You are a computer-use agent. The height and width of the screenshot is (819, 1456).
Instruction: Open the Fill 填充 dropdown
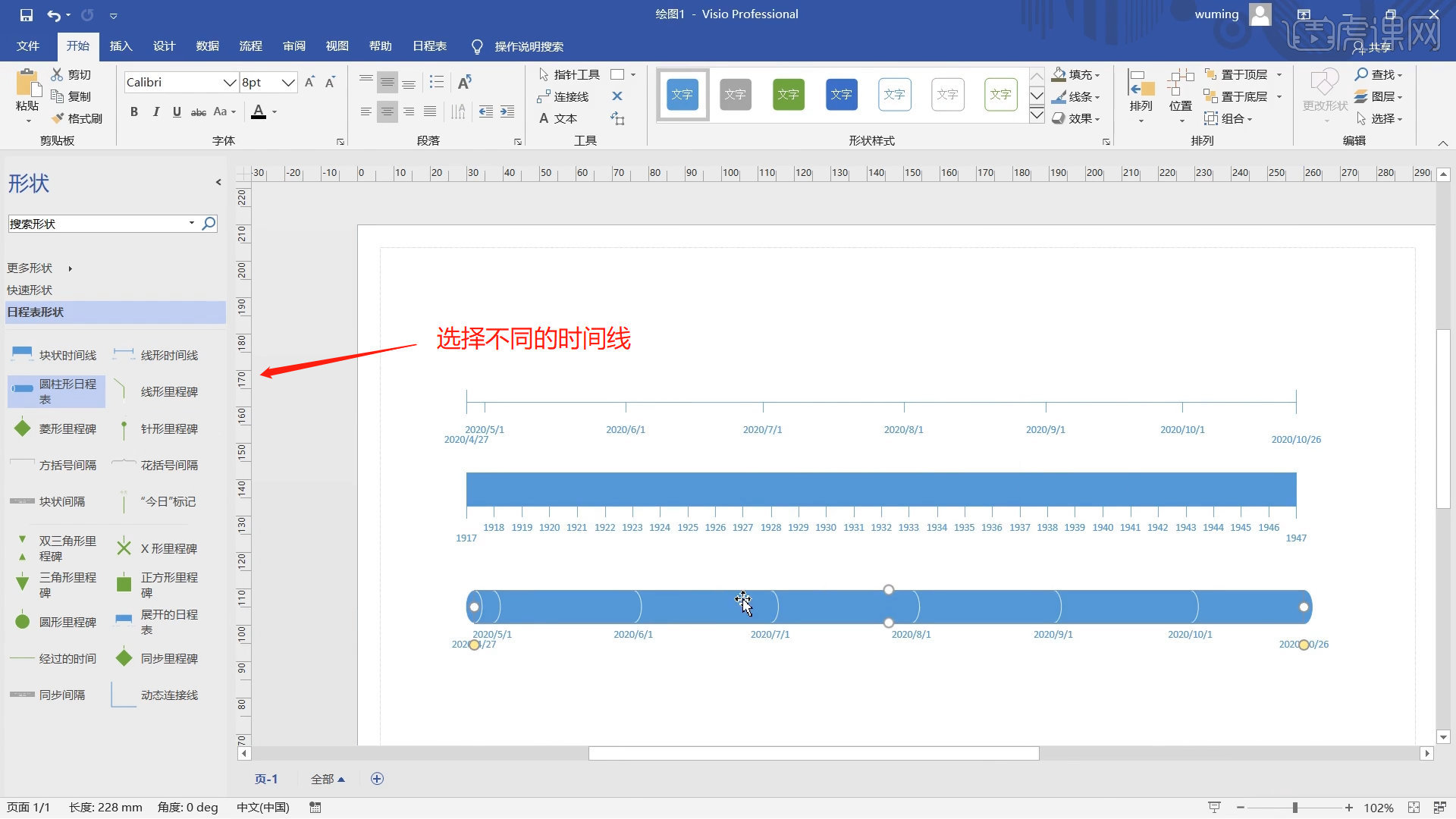click(1075, 74)
